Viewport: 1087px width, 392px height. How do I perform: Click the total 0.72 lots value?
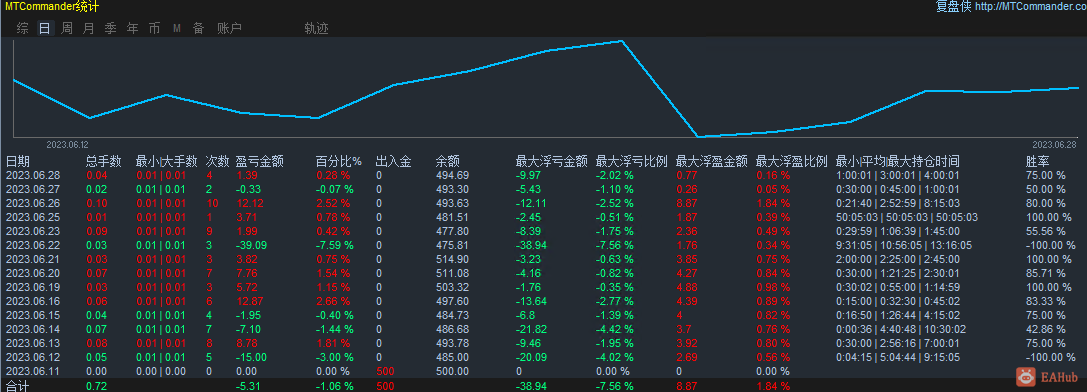(96, 385)
